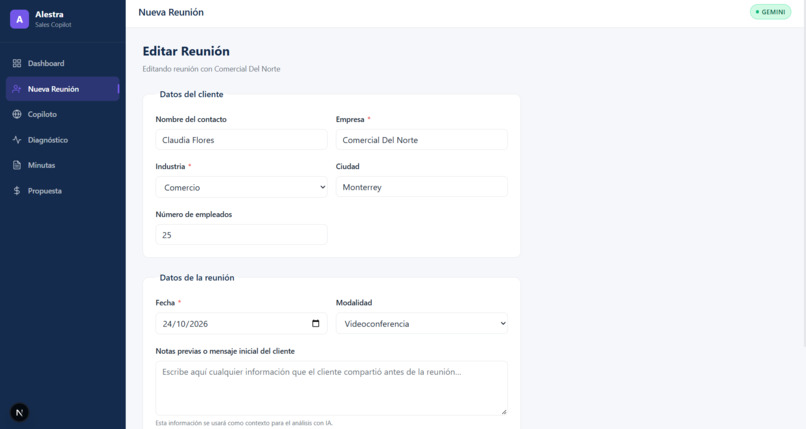Click the Diagnóstico pulse icon
The width and height of the screenshot is (806, 429).
[x=17, y=140]
